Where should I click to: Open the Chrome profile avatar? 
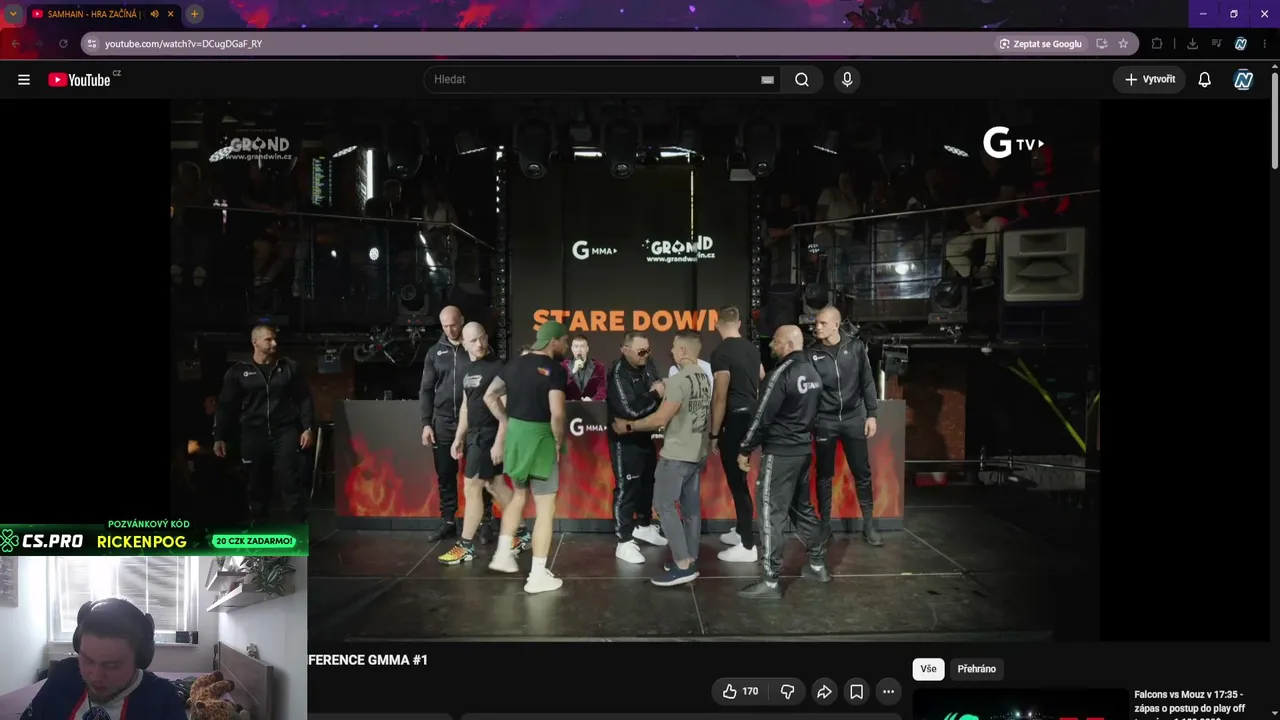coord(1241,44)
